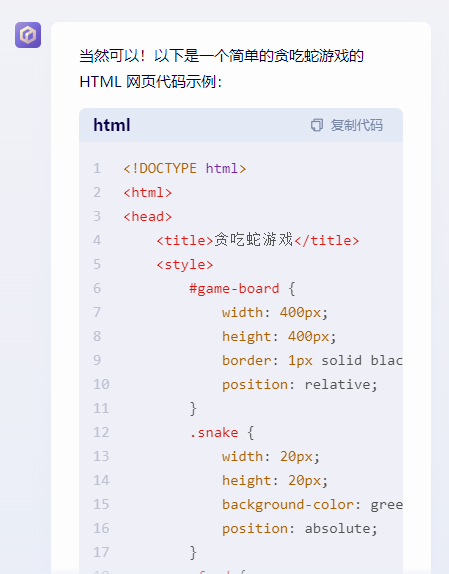This screenshot has height=574, width=449.
Task: Click the <style> tag on line 5
Action: click(x=185, y=264)
